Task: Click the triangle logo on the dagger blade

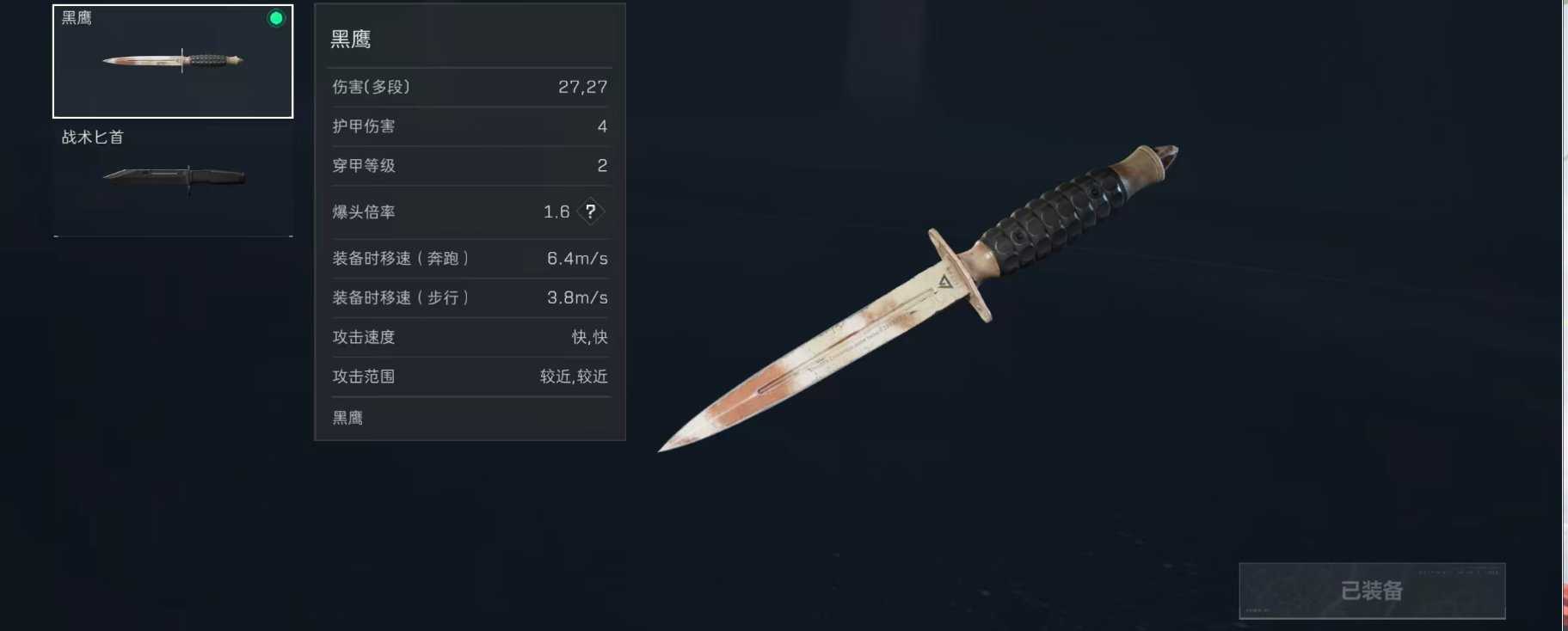Action: point(945,282)
